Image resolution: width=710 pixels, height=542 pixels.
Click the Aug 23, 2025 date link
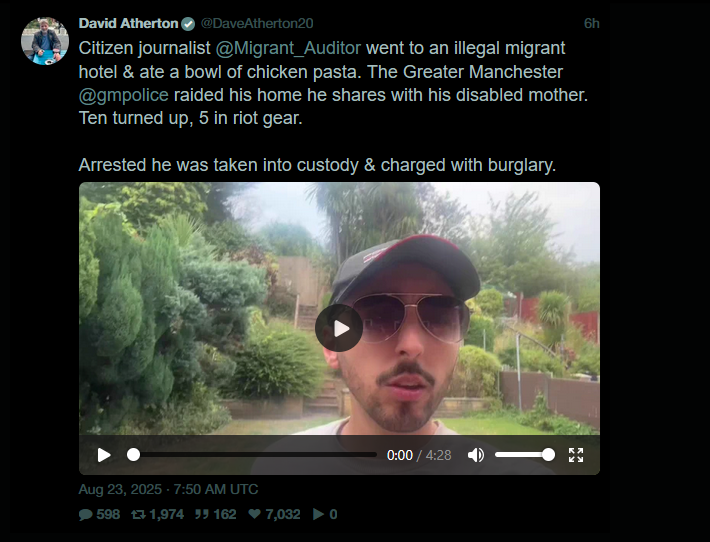pos(168,489)
